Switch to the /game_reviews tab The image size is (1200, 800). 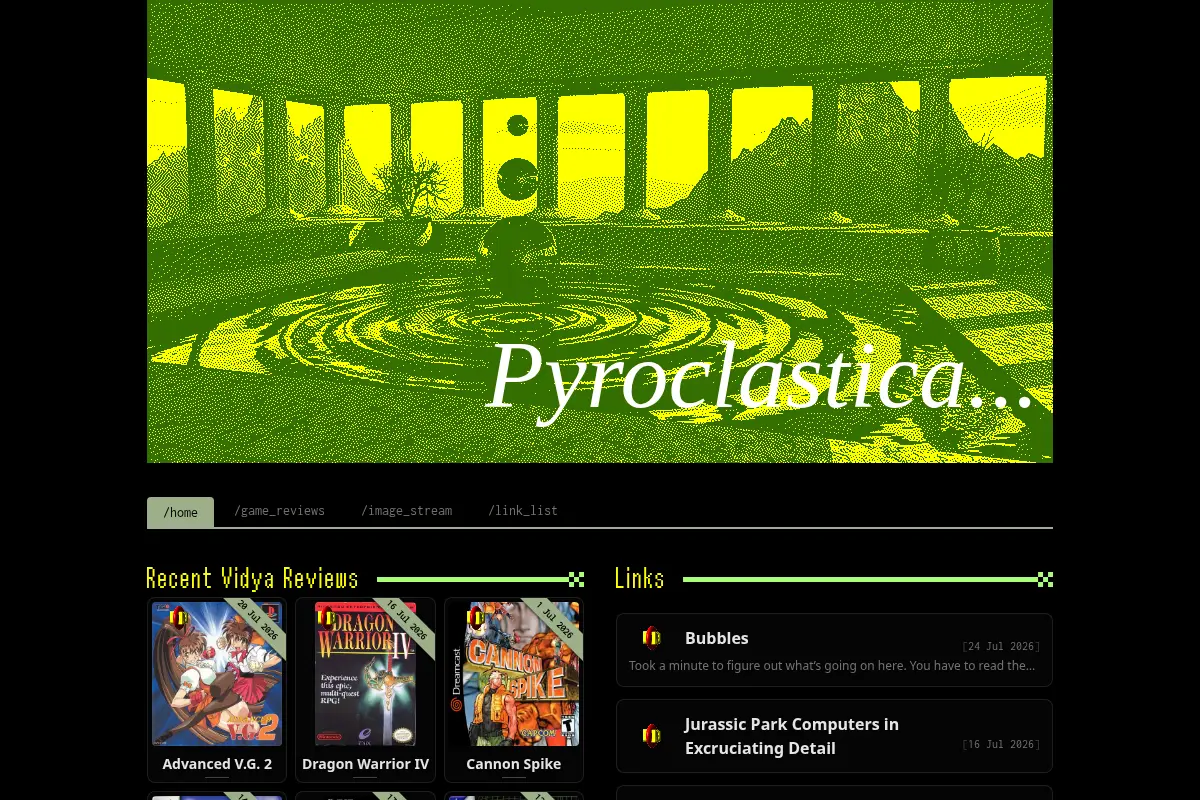pyautogui.click(x=279, y=511)
